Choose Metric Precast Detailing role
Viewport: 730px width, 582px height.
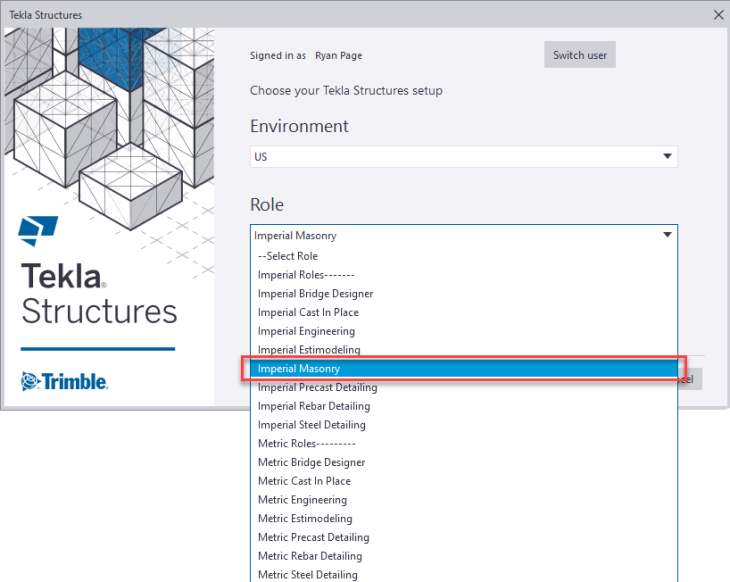click(463, 537)
